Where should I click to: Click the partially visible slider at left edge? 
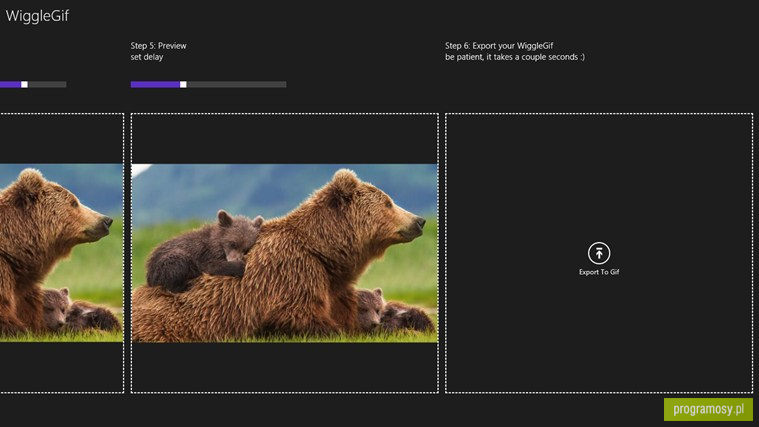tap(33, 84)
